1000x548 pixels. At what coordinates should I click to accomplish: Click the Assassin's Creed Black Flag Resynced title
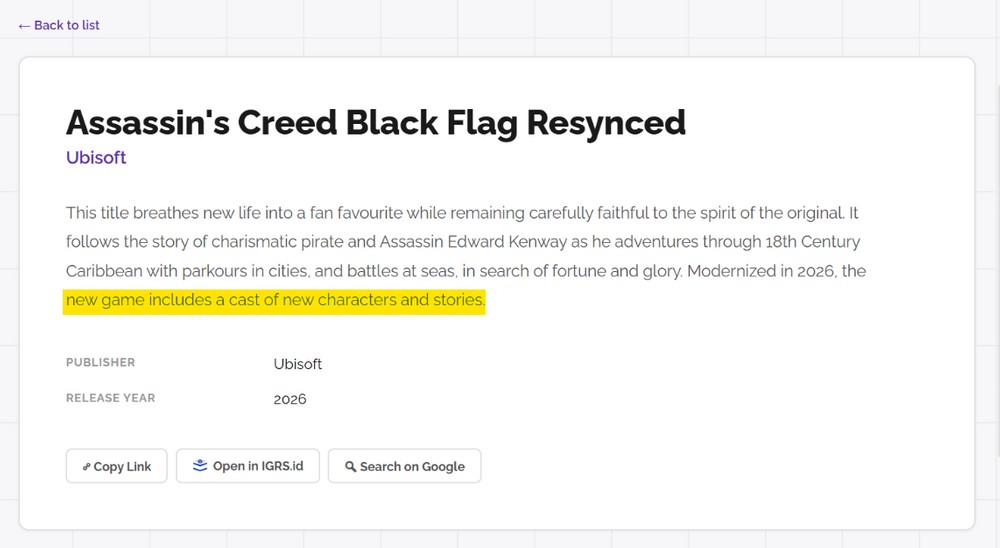(x=375, y=122)
